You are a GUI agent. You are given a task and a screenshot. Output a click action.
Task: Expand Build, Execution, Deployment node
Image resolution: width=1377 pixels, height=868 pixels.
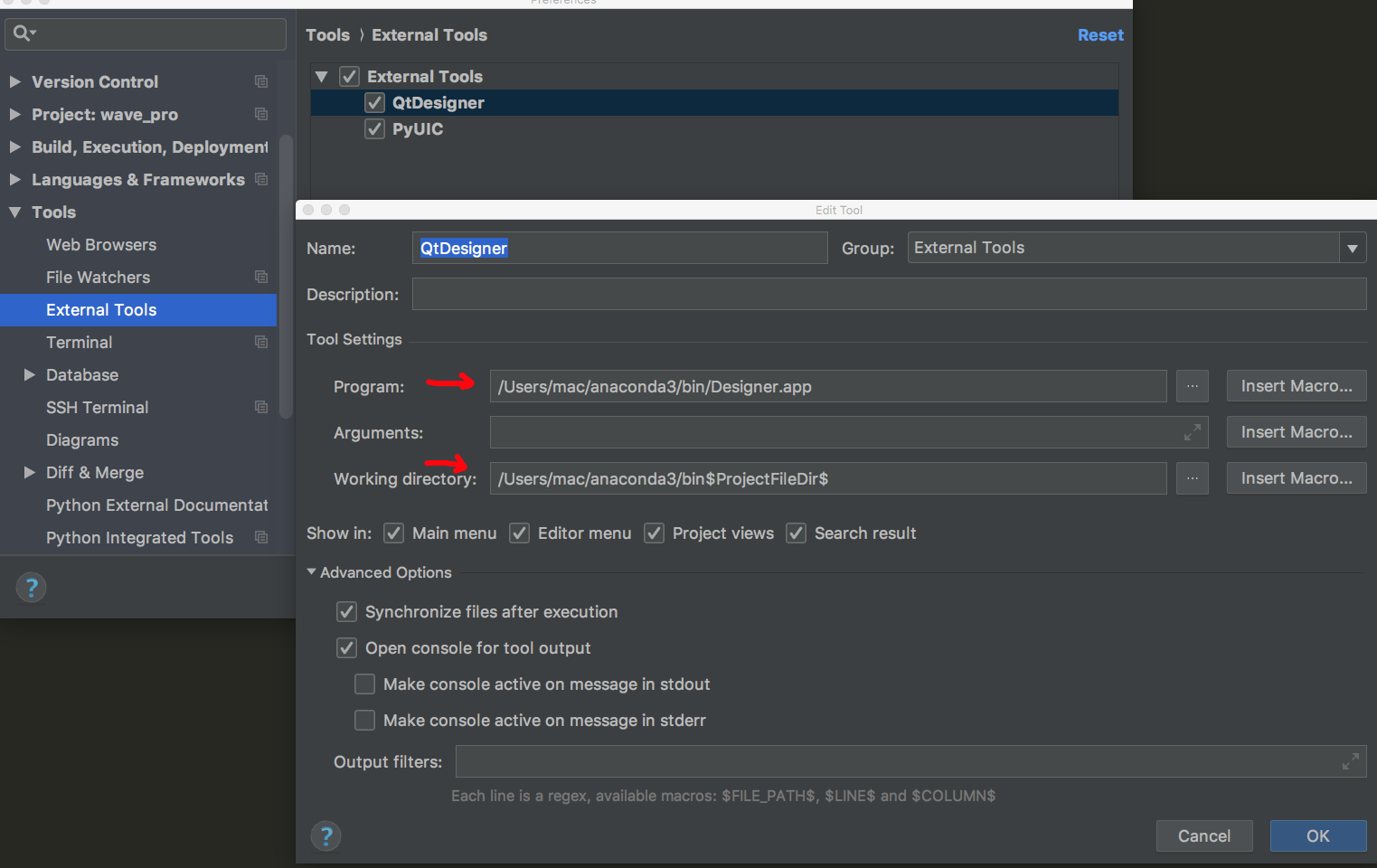click(14, 146)
